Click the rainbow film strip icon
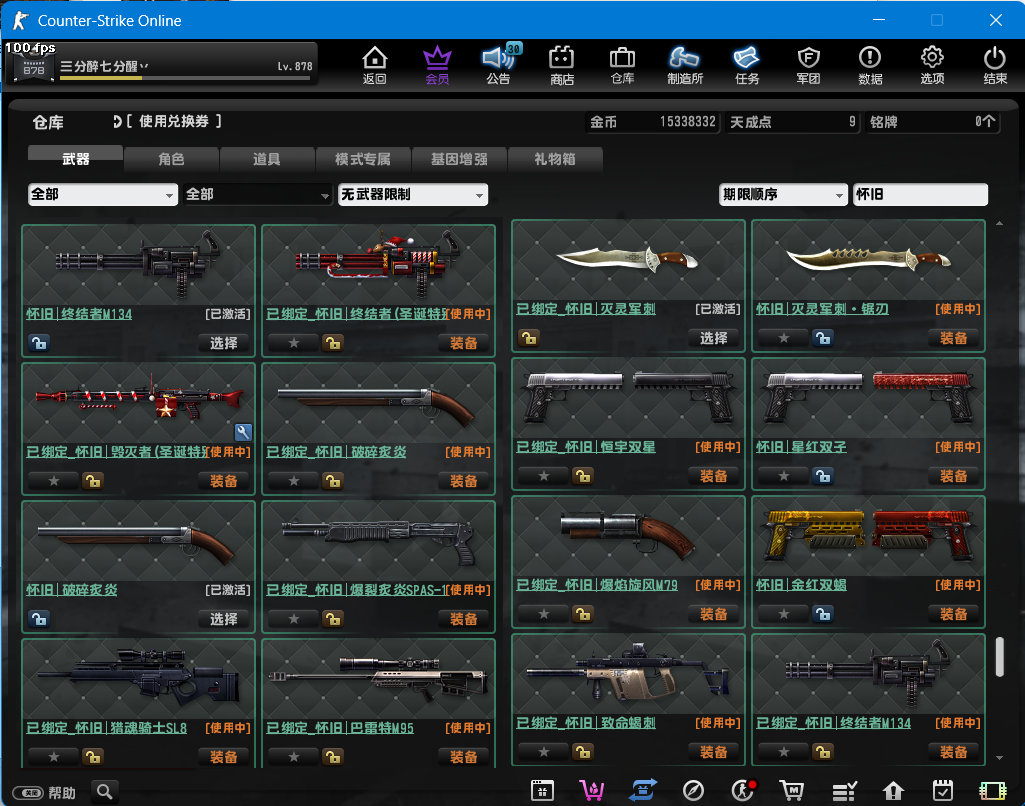Viewport: 1025px width, 806px height. (992, 791)
